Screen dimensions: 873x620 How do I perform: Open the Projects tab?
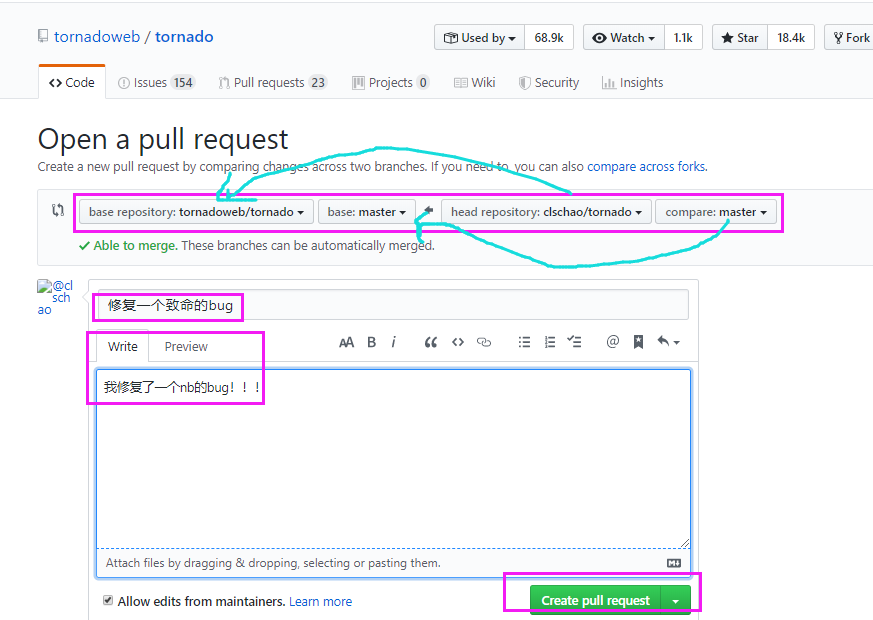(x=390, y=82)
